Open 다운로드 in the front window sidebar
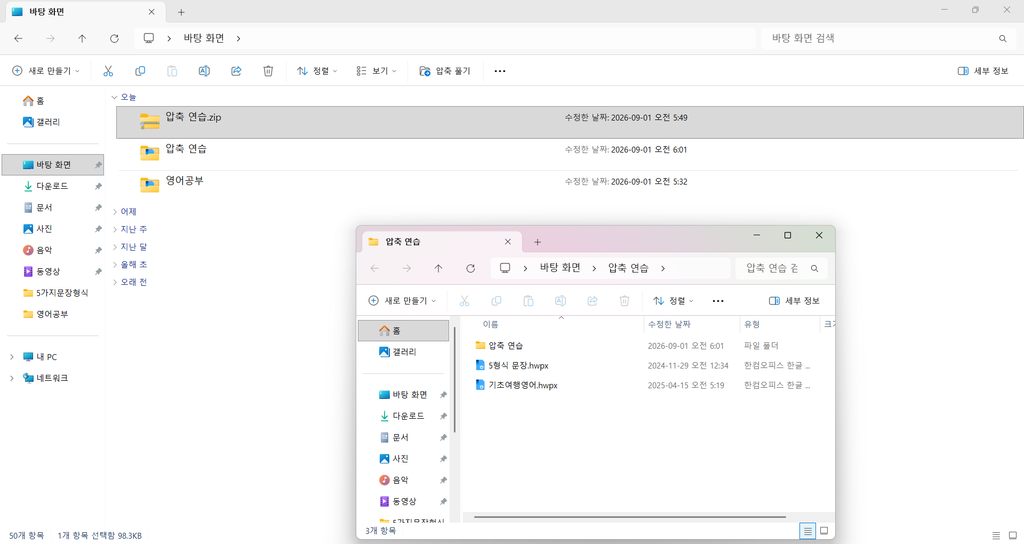 coord(404,416)
